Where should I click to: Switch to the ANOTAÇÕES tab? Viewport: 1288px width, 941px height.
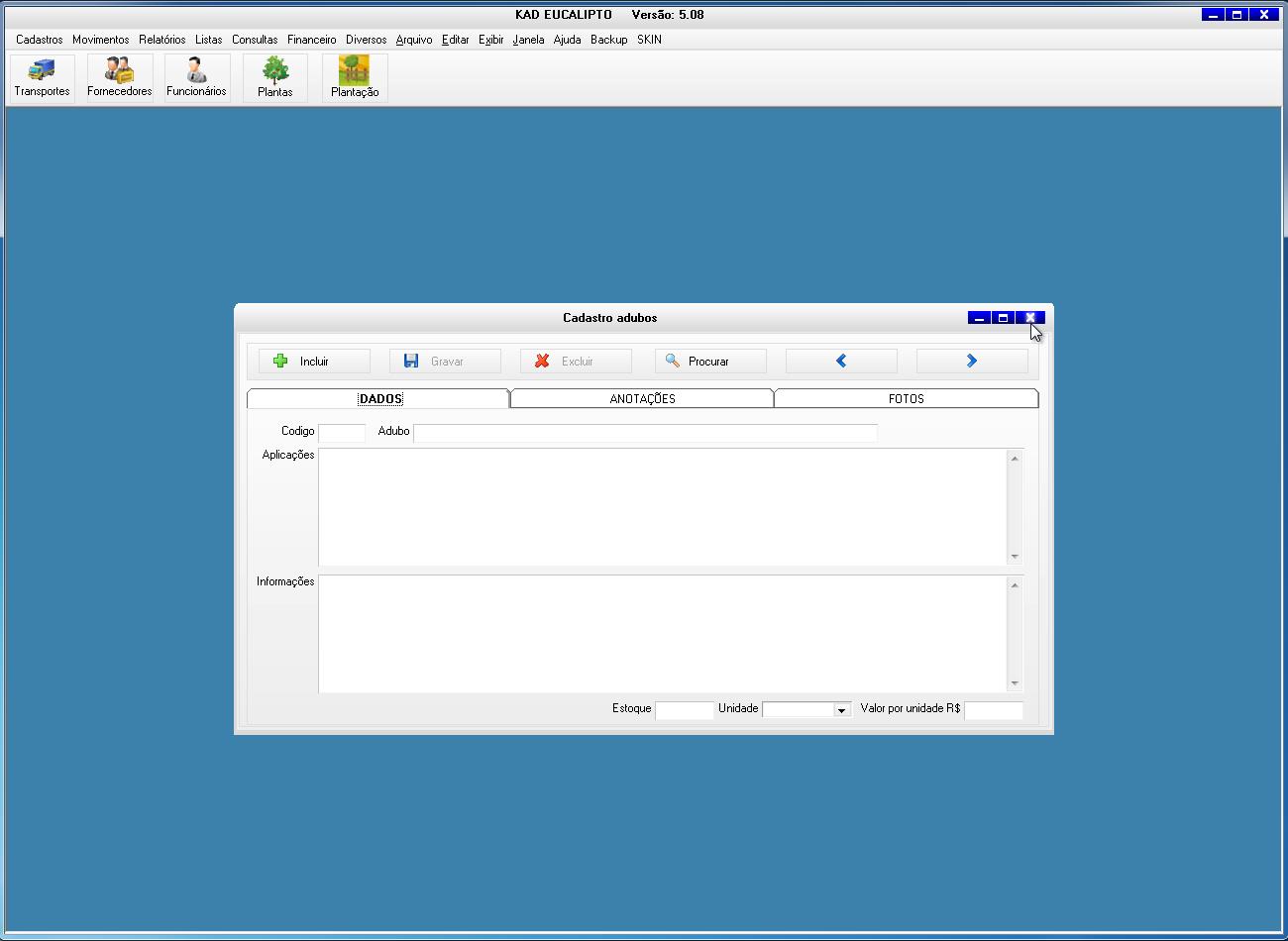[x=642, y=398]
